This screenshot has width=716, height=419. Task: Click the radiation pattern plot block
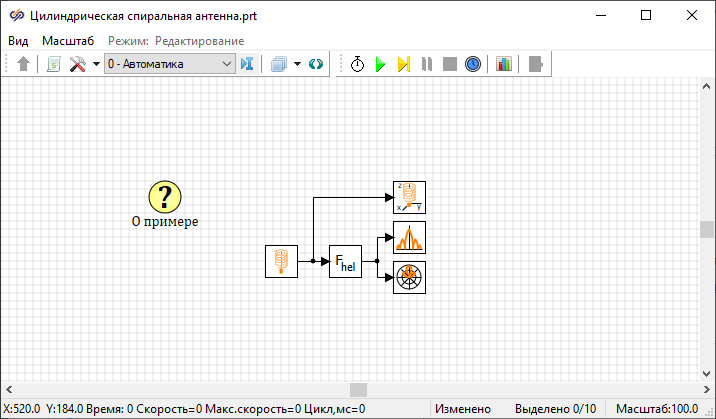pos(409,238)
